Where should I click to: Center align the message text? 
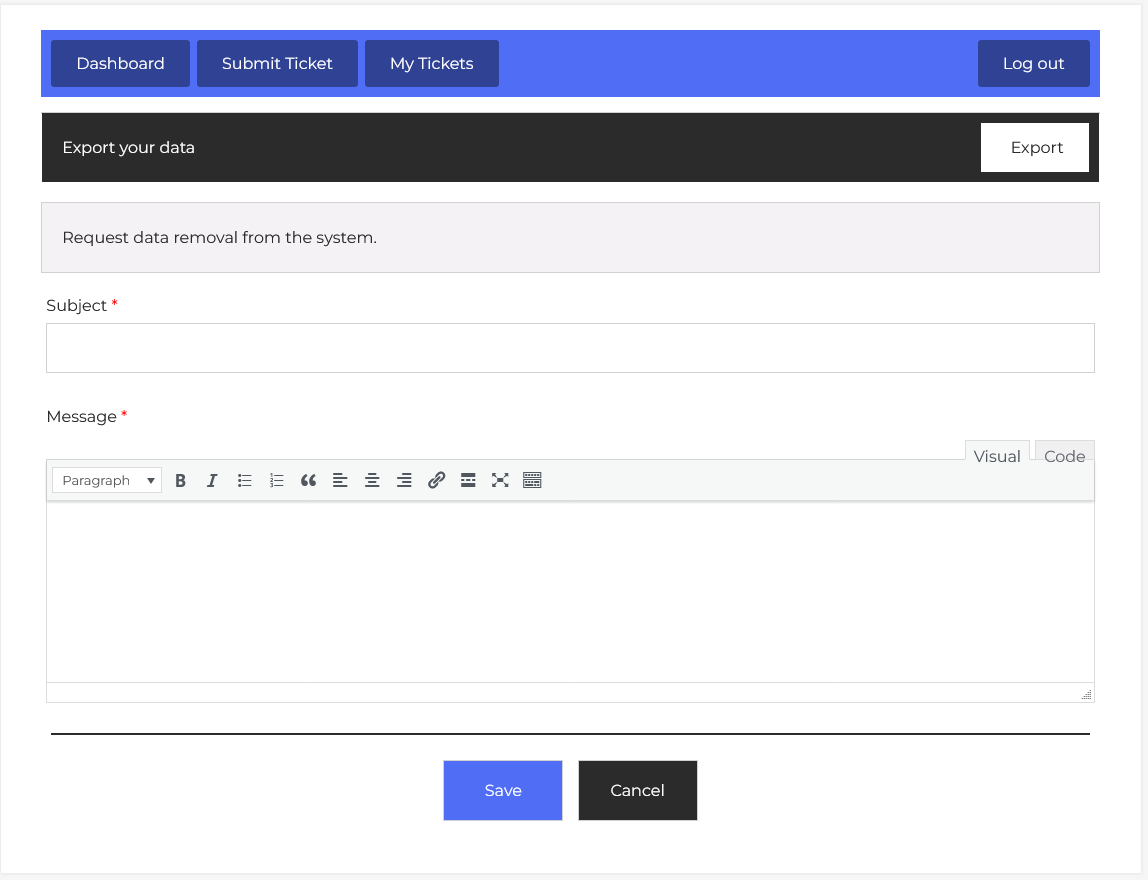click(372, 481)
